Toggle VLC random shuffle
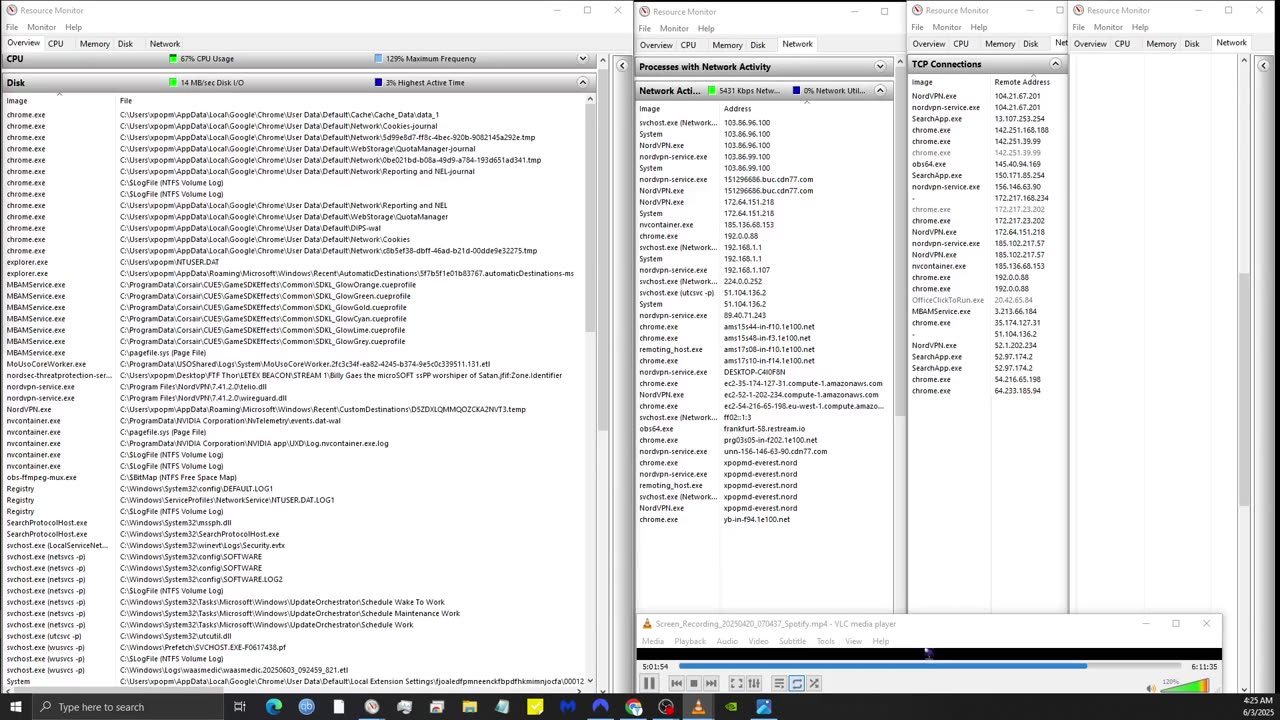The width and height of the screenshot is (1280, 720). 814,684
